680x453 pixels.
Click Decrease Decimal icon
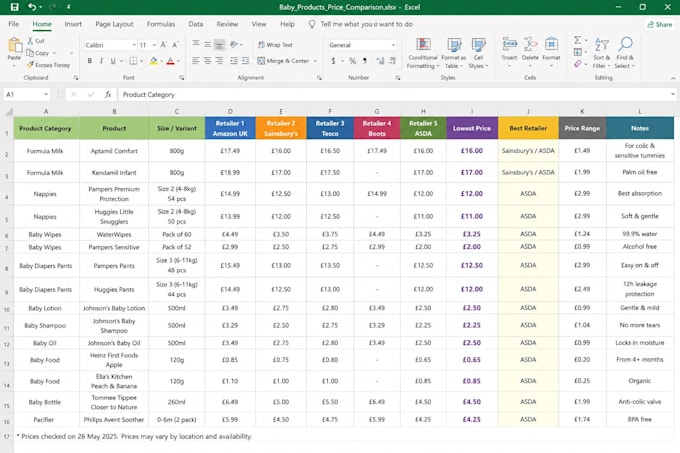(x=392, y=61)
